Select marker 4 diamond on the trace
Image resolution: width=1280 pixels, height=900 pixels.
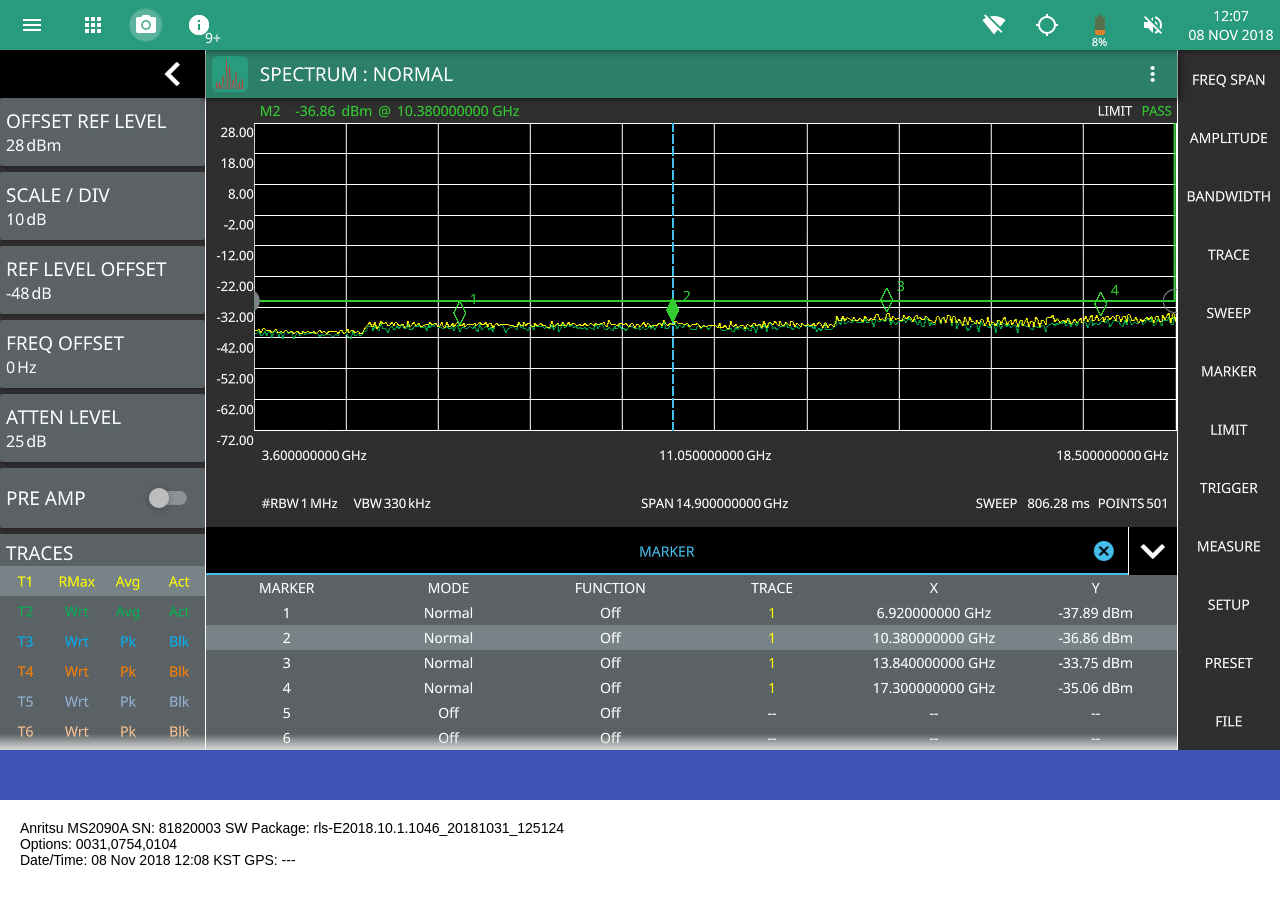(1101, 304)
